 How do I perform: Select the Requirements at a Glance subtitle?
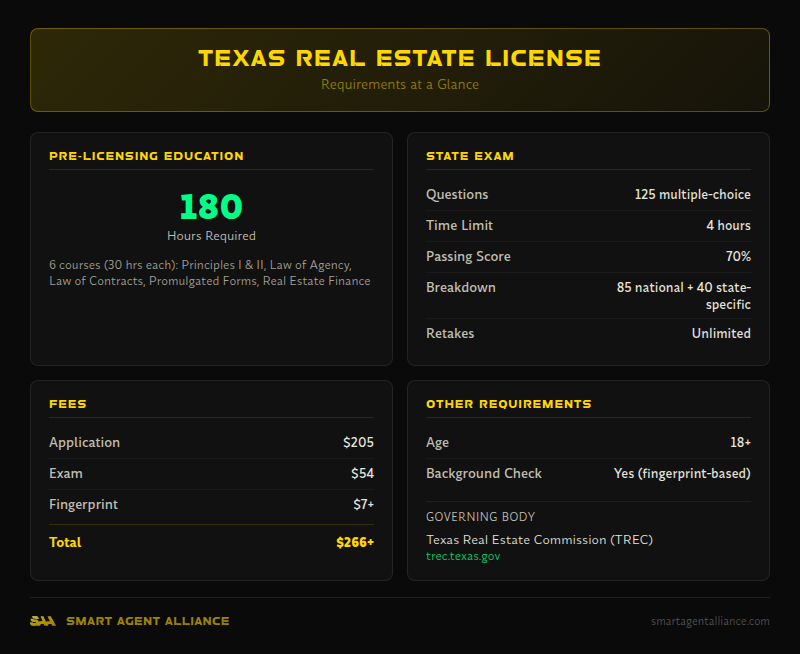tap(400, 85)
